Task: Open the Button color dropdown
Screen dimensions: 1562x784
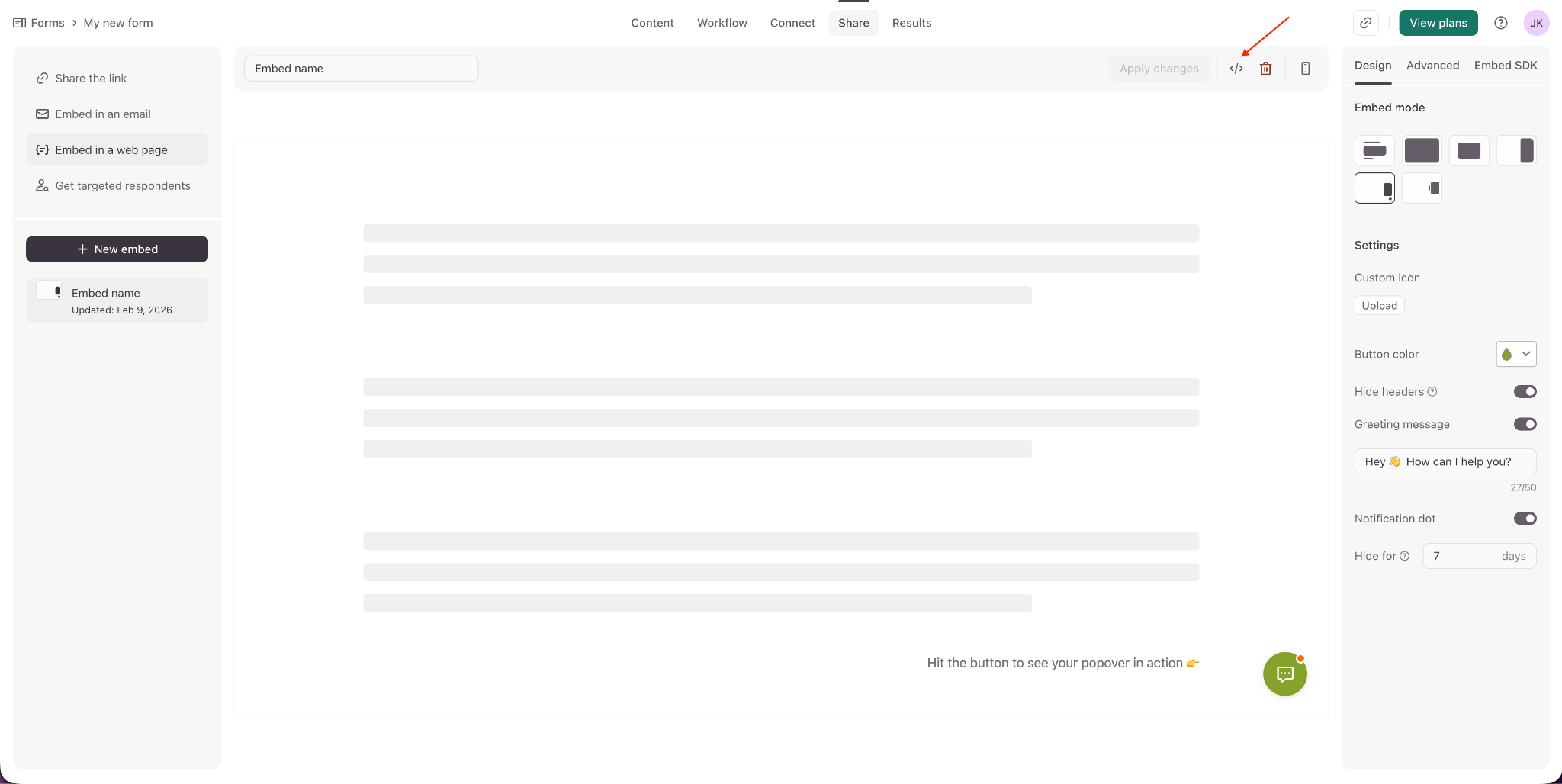Action: pos(1516,354)
